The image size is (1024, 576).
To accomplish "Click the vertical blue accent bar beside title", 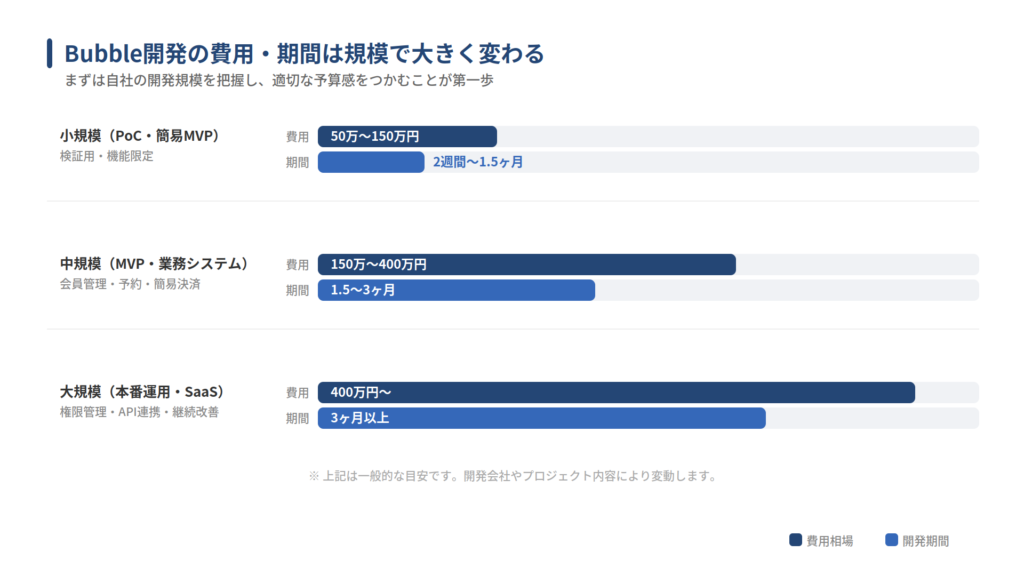I will pyautogui.click(x=50, y=53).
